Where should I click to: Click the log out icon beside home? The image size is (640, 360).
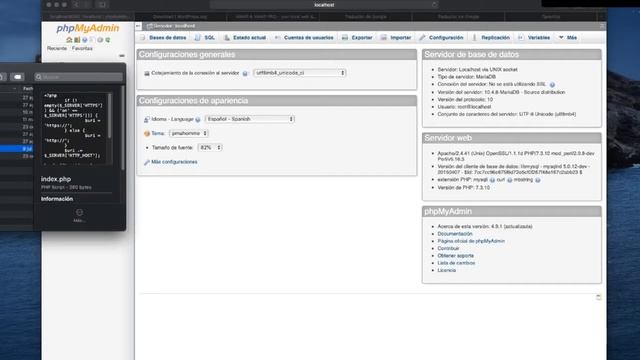click(x=77, y=40)
